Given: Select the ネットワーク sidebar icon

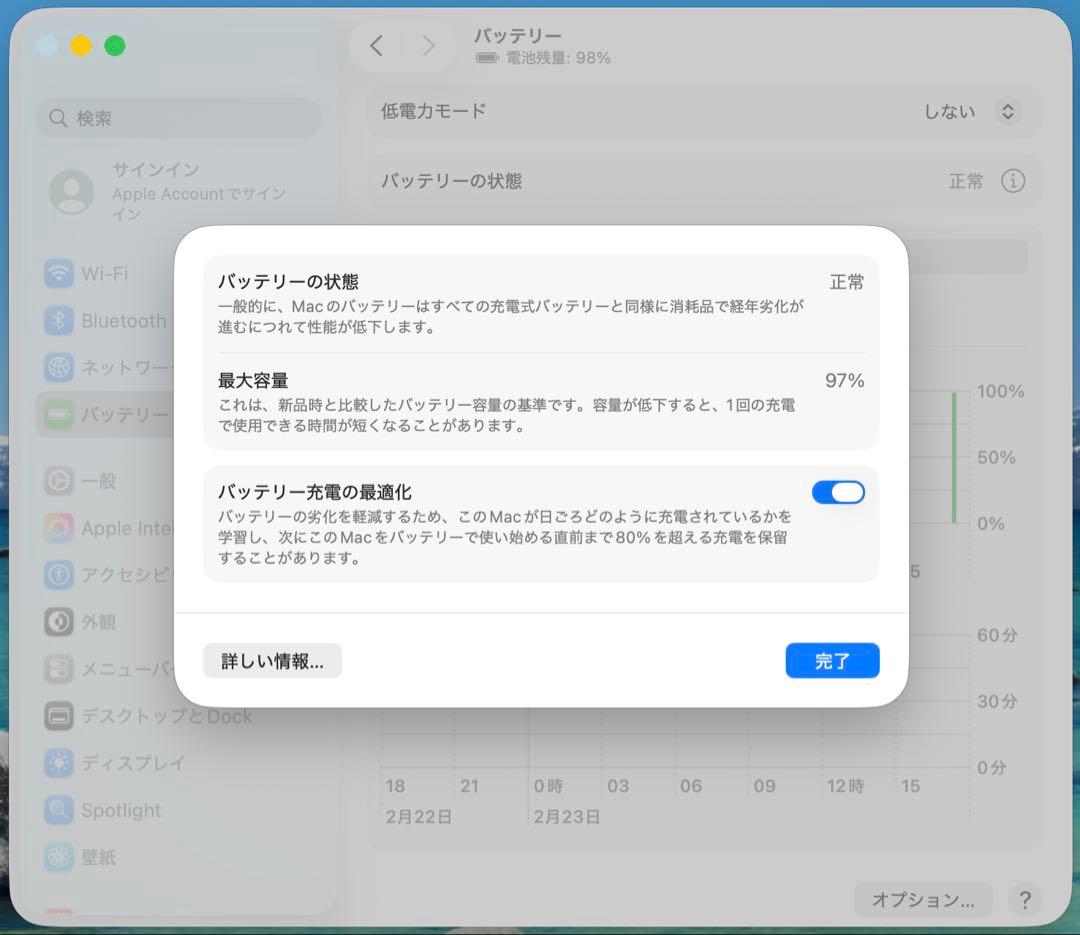Looking at the screenshot, I should [x=60, y=368].
